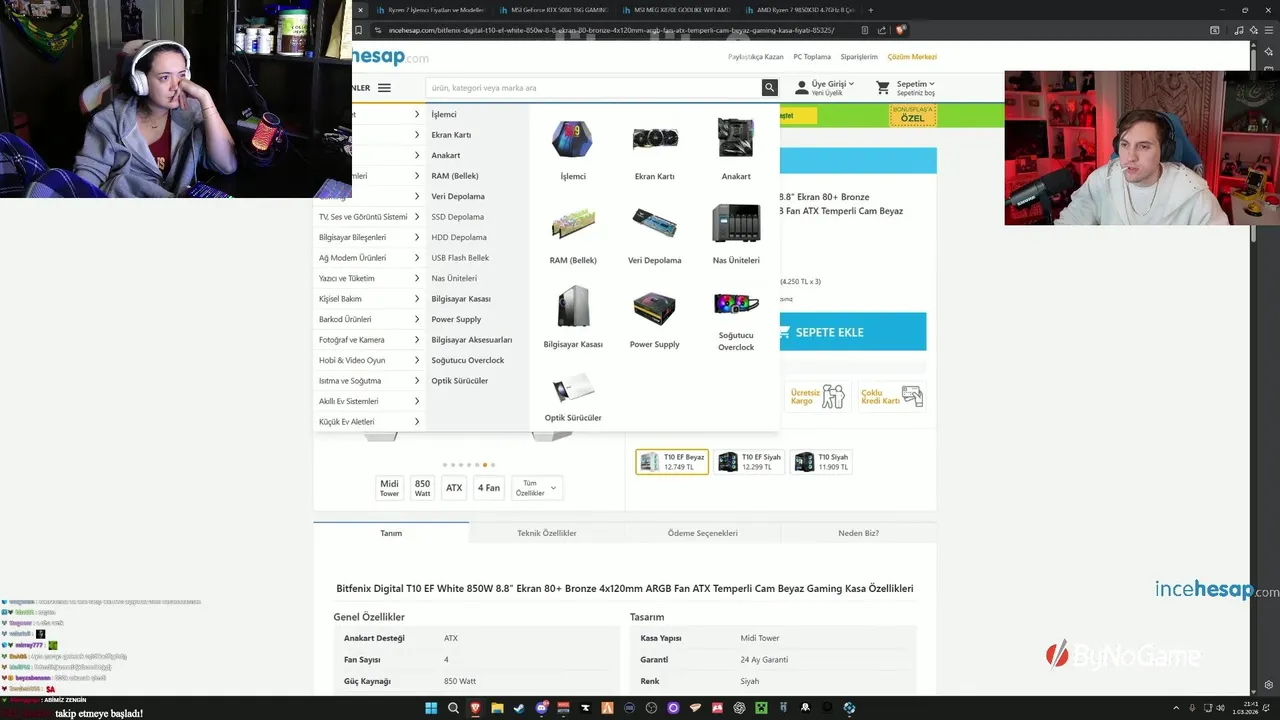Click Bilgisayar Aksesuarları in submenu
Viewport: 1280px width, 720px height.
[x=472, y=340]
